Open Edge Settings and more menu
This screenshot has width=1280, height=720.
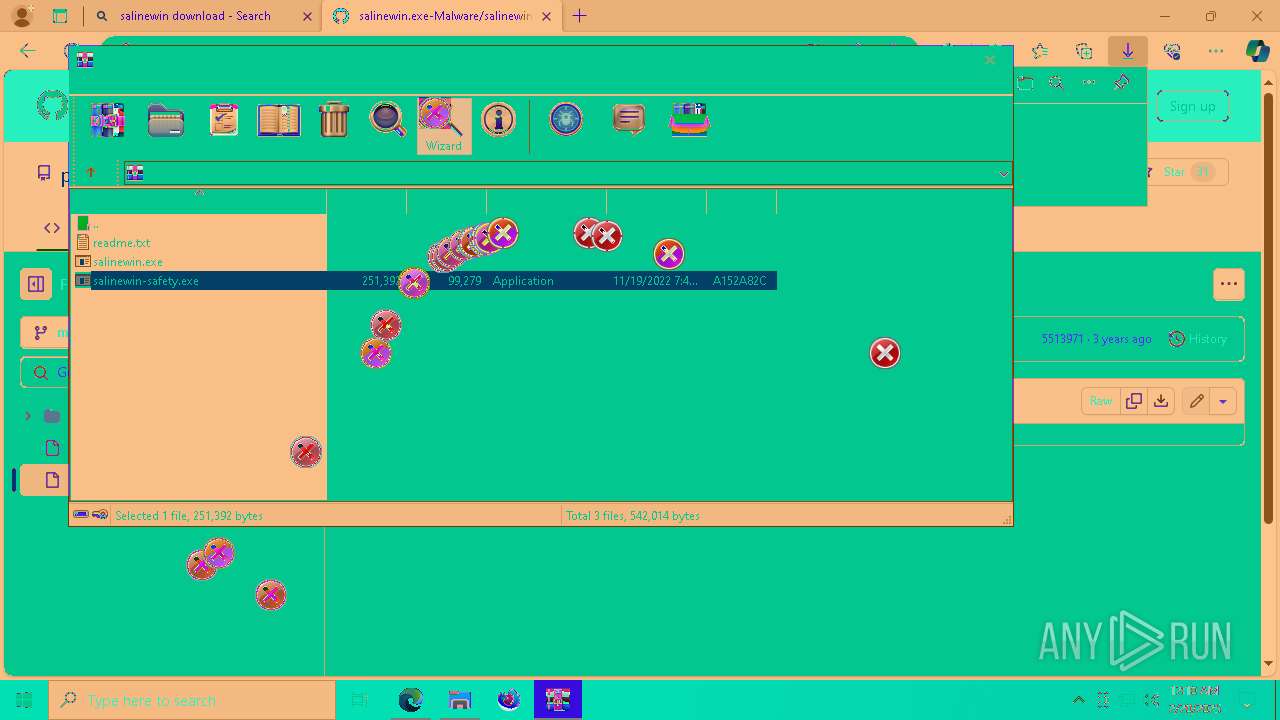(x=1216, y=52)
